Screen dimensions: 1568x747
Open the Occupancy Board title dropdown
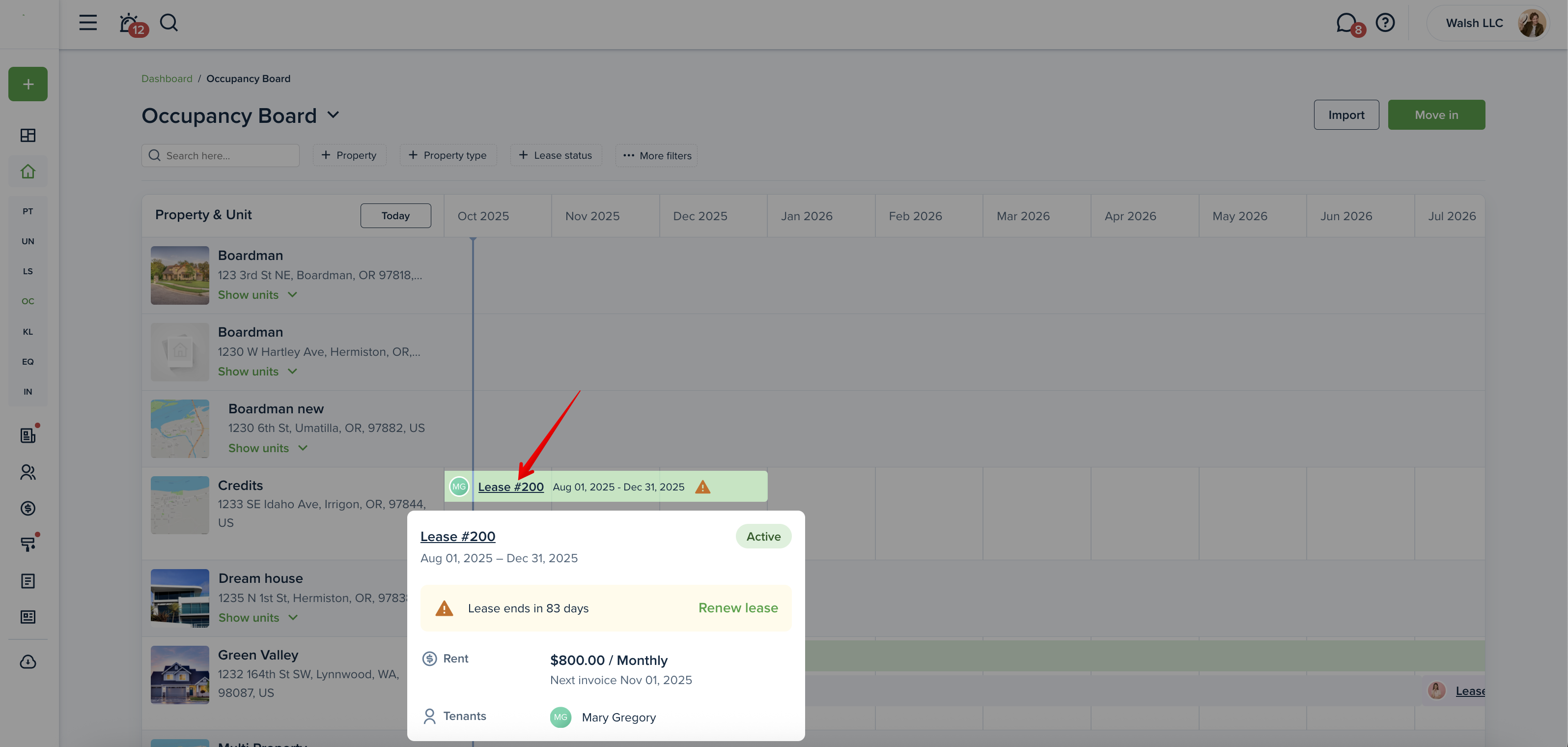[x=333, y=115]
